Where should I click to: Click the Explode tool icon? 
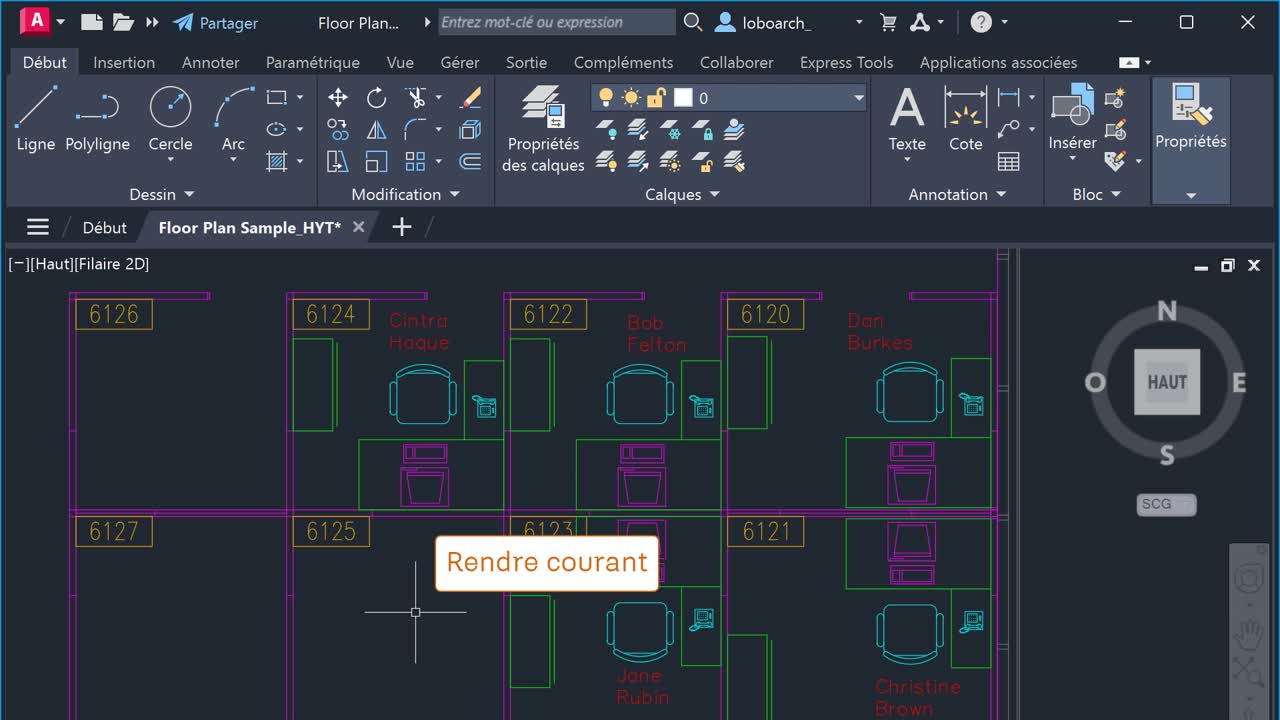[x=470, y=129]
